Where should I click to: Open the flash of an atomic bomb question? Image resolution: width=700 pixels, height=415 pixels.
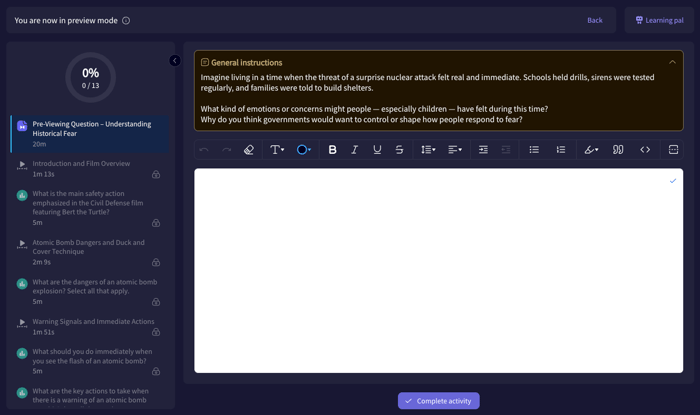(x=90, y=361)
